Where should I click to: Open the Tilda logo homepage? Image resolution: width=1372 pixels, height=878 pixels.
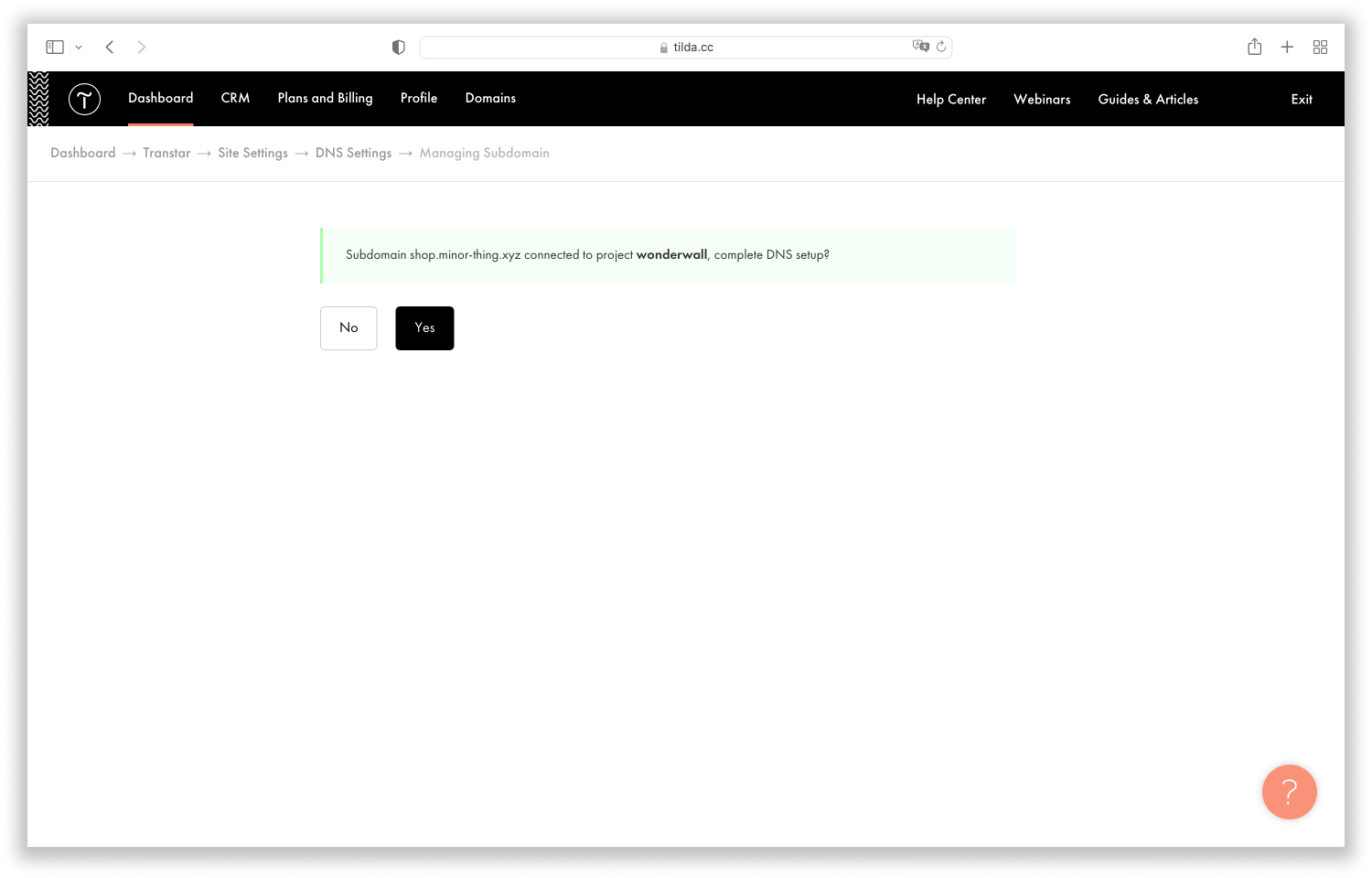pyautogui.click(x=84, y=99)
